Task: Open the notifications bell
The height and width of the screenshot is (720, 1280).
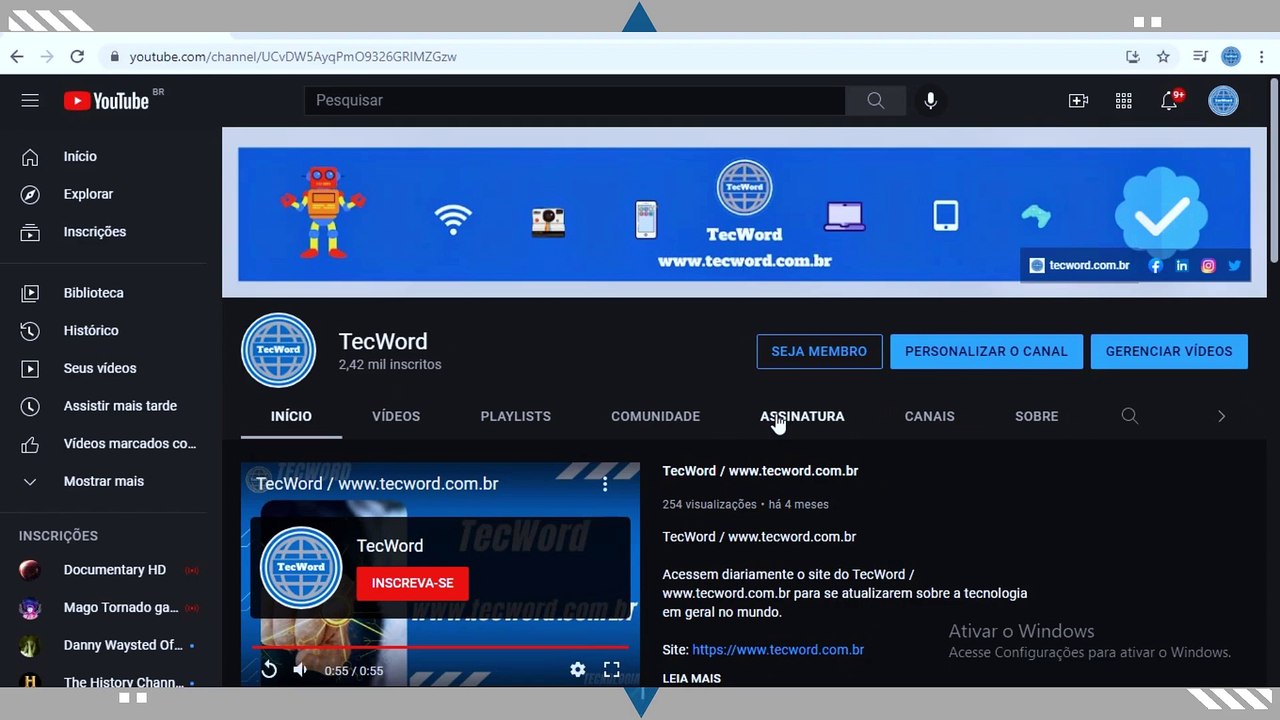Action: 1169,100
